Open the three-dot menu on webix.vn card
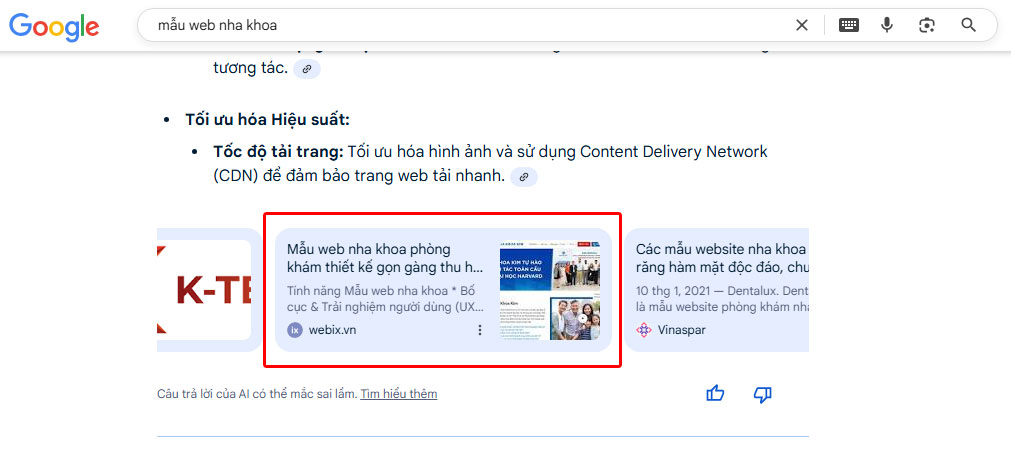Screen dimensions: 1011x460 [x=479, y=330]
